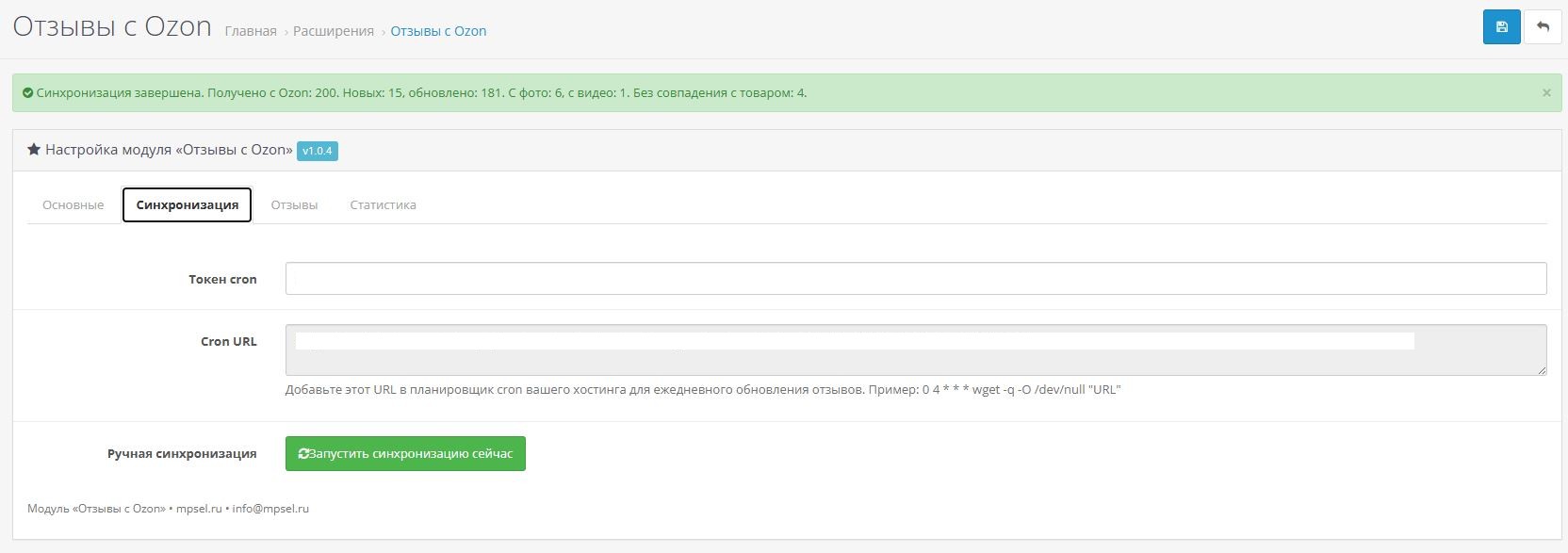The height and width of the screenshot is (553, 1568).
Task: Open the Статистика tab
Action: [383, 204]
